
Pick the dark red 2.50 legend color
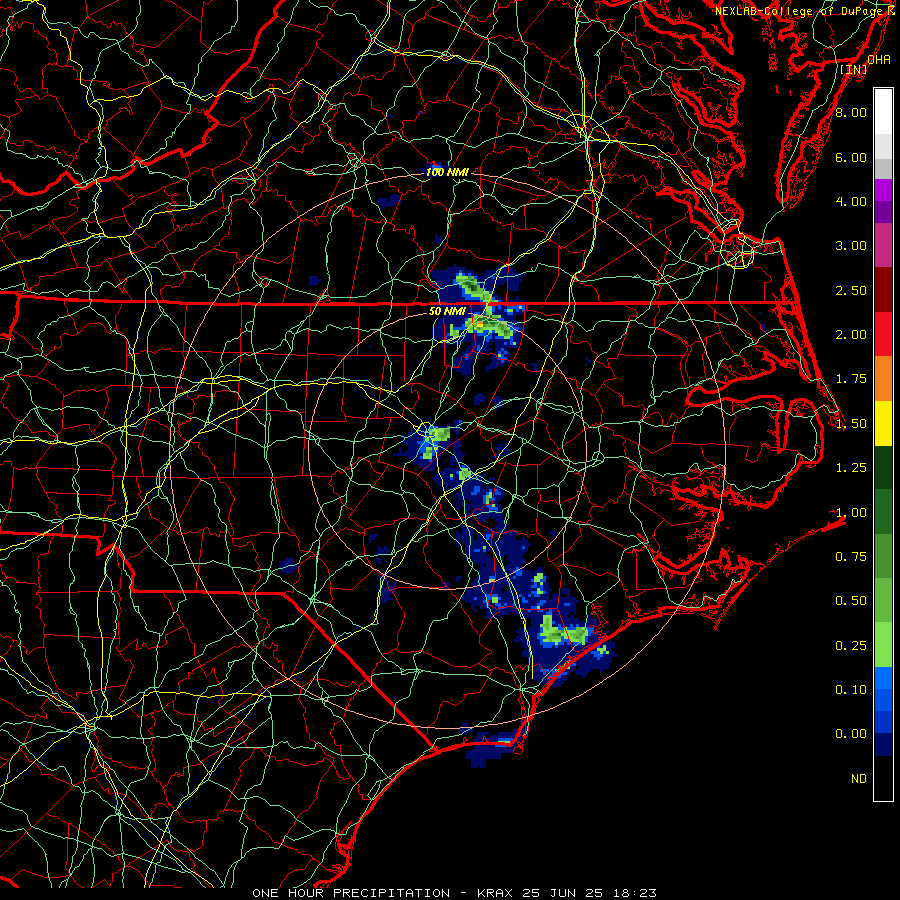tap(883, 290)
